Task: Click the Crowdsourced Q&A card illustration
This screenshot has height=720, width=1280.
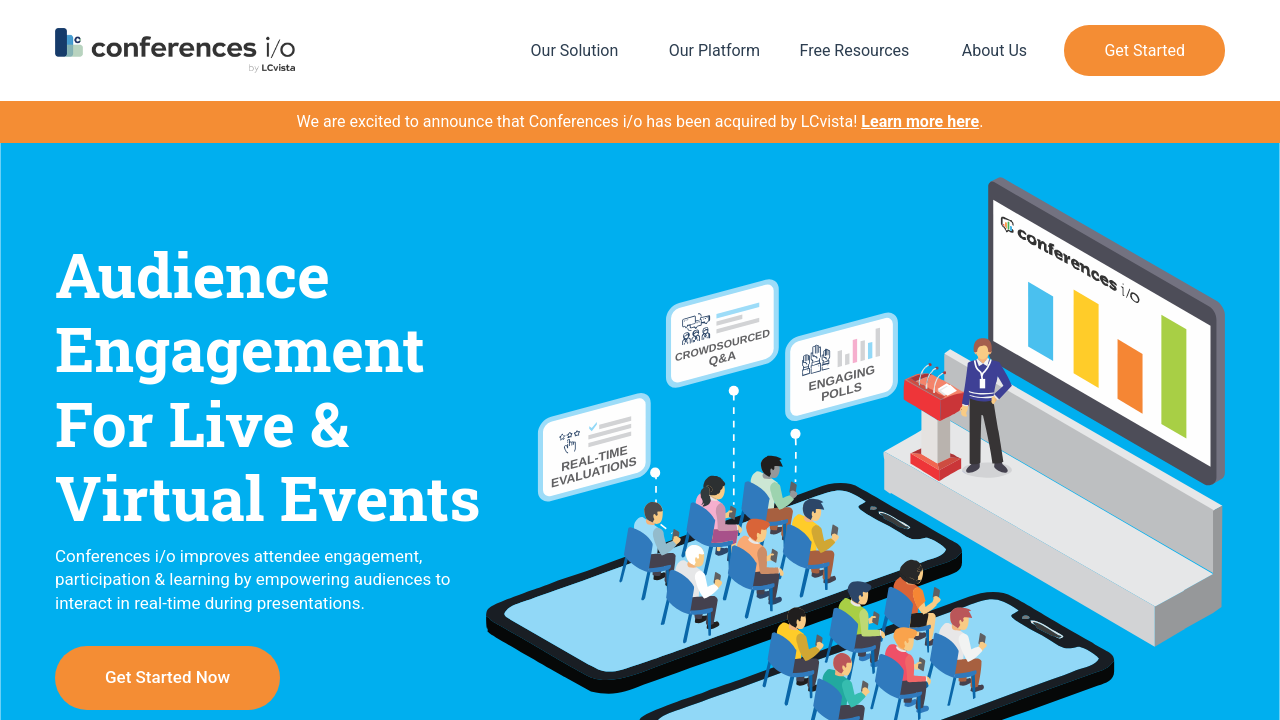Action: [x=722, y=333]
